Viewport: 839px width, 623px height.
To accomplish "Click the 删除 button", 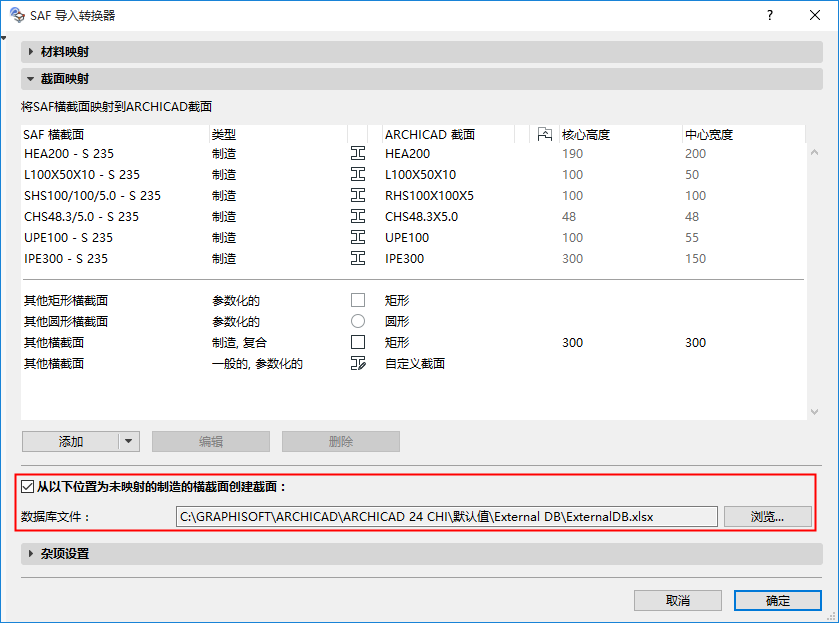I will (341, 442).
